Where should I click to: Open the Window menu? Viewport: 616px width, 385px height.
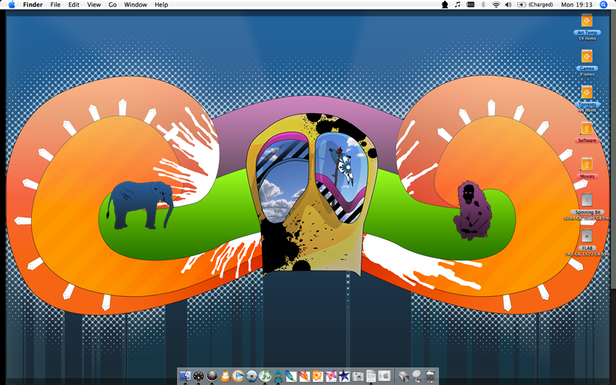[136, 5]
